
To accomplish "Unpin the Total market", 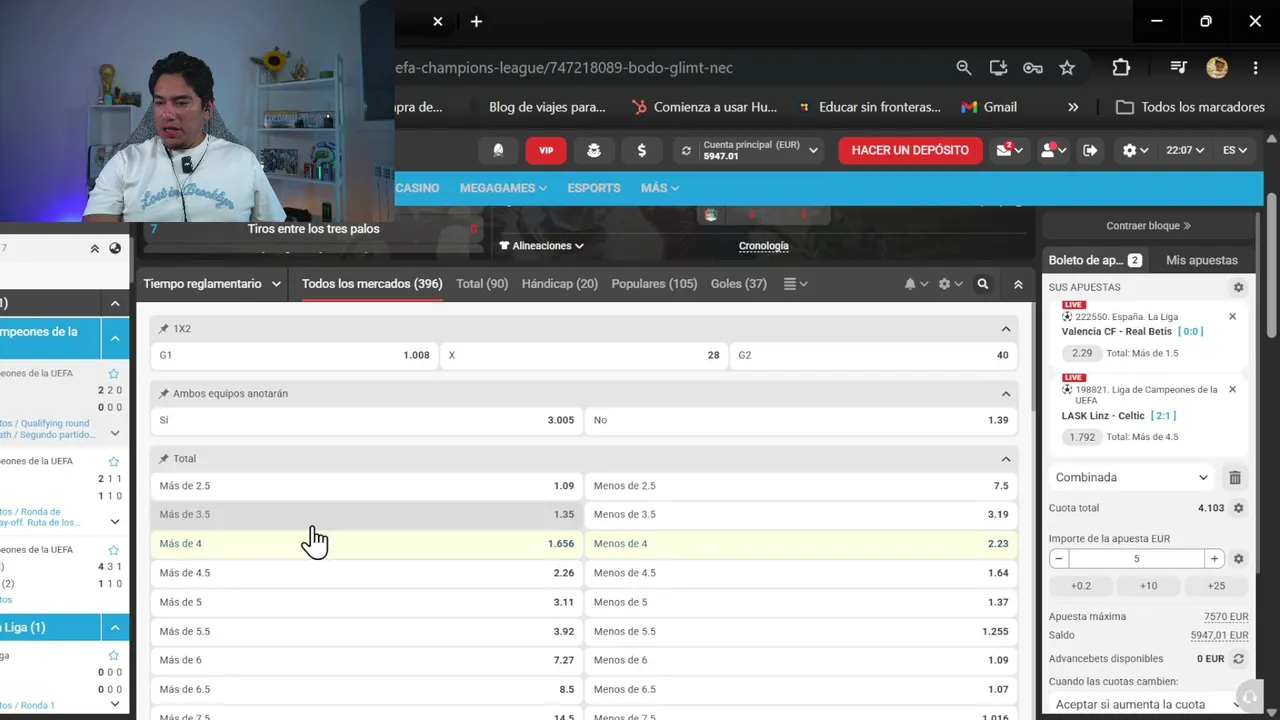I will pos(164,459).
